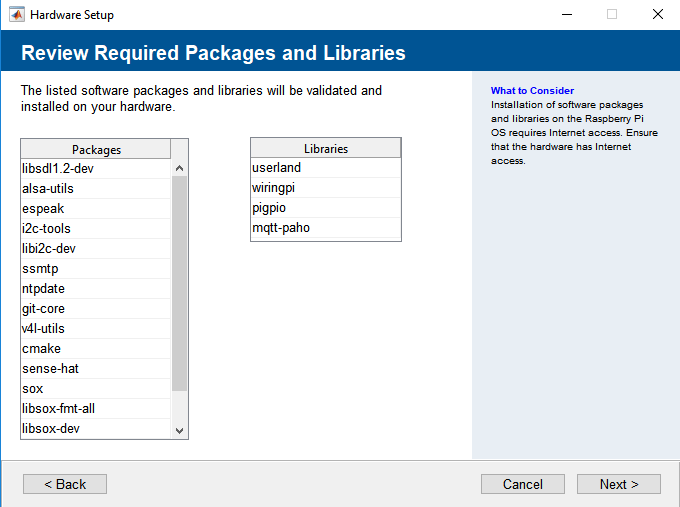
Task: Select userland in the Libraries table
Action: coord(325,168)
